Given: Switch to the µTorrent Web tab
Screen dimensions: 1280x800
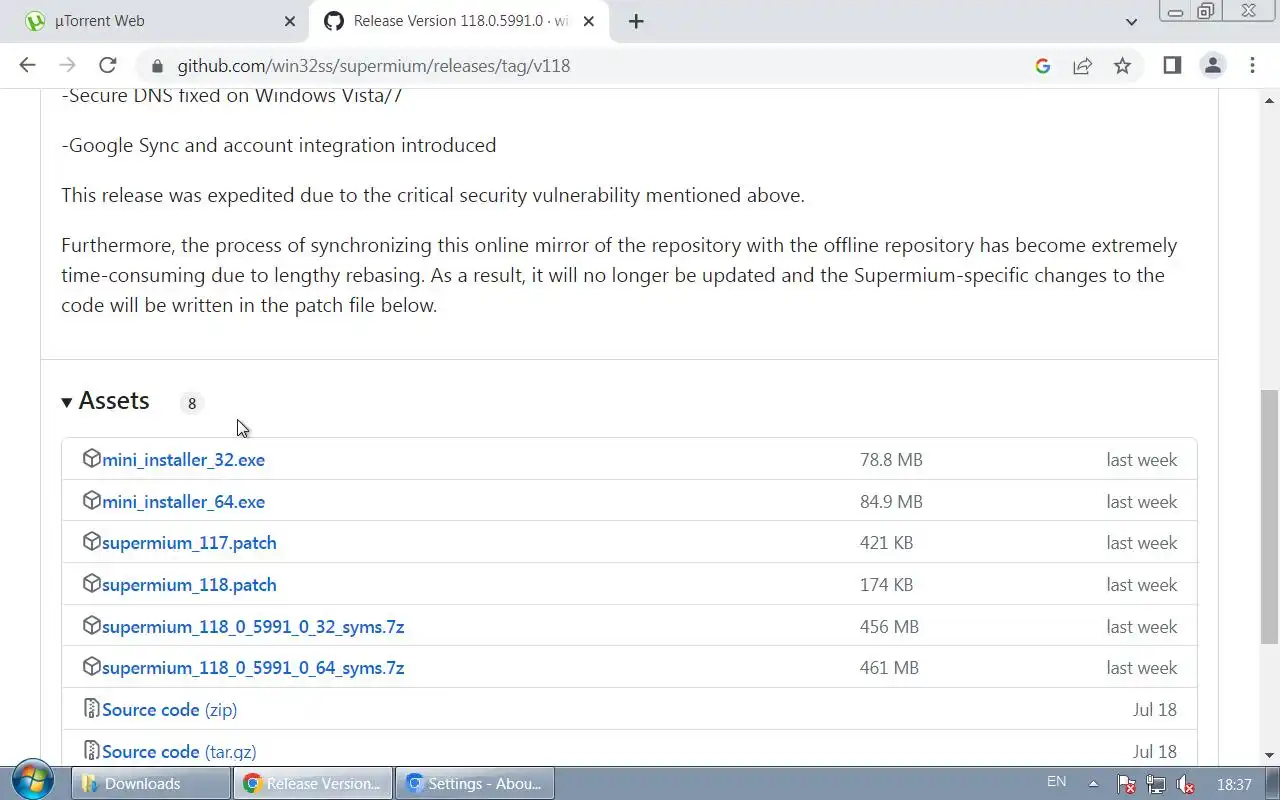Looking at the screenshot, I should tap(160, 21).
